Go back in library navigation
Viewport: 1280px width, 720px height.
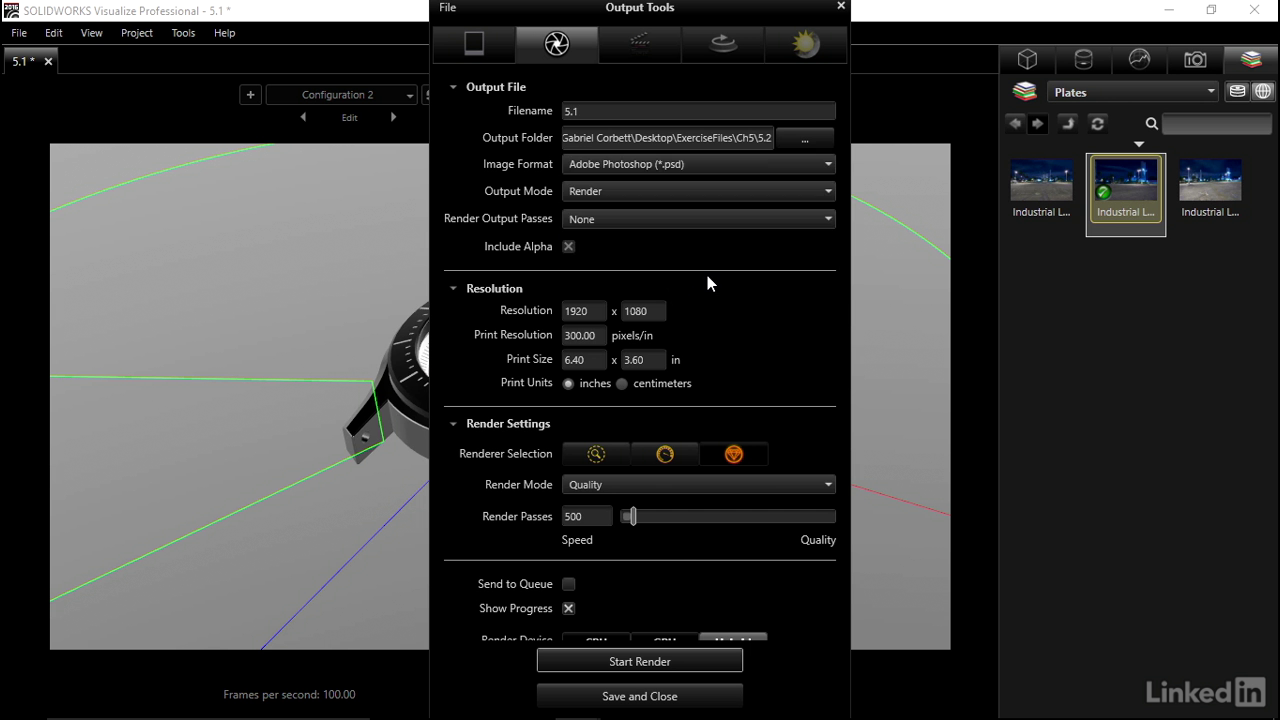tap(1015, 124)
